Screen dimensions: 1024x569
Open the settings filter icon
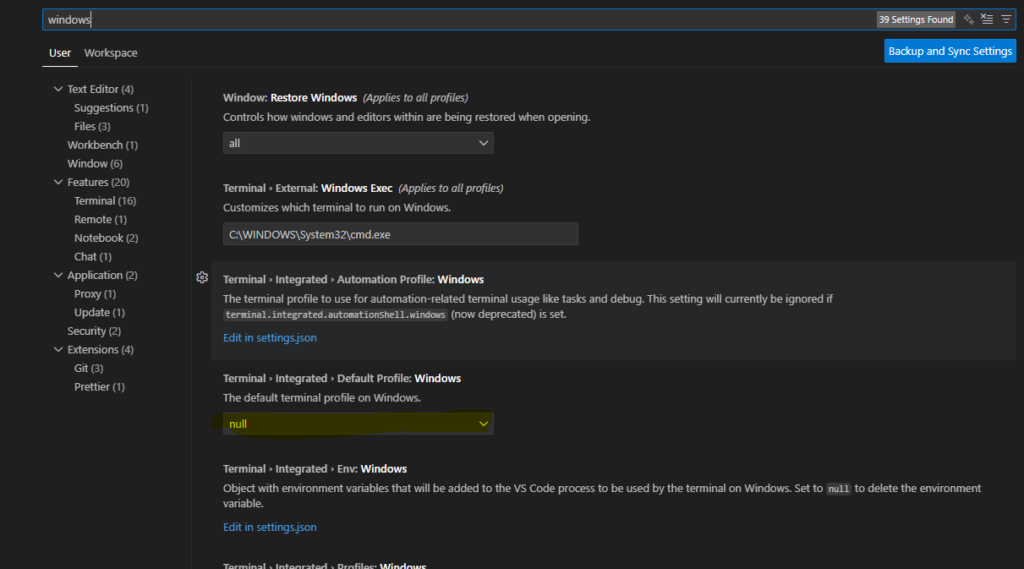[1006, 19]
